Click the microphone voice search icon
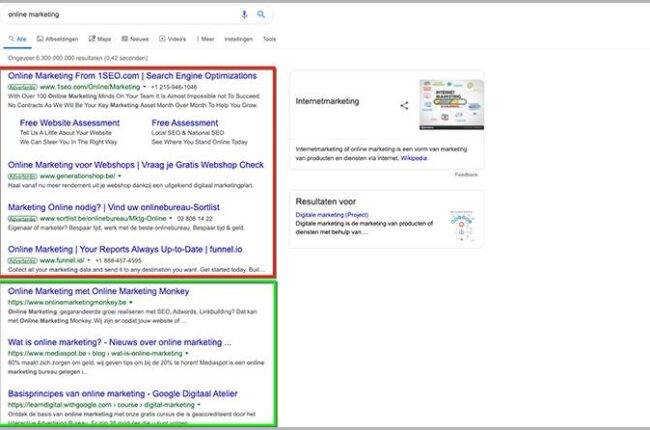 pyautogui.click(x=244, y=15)
